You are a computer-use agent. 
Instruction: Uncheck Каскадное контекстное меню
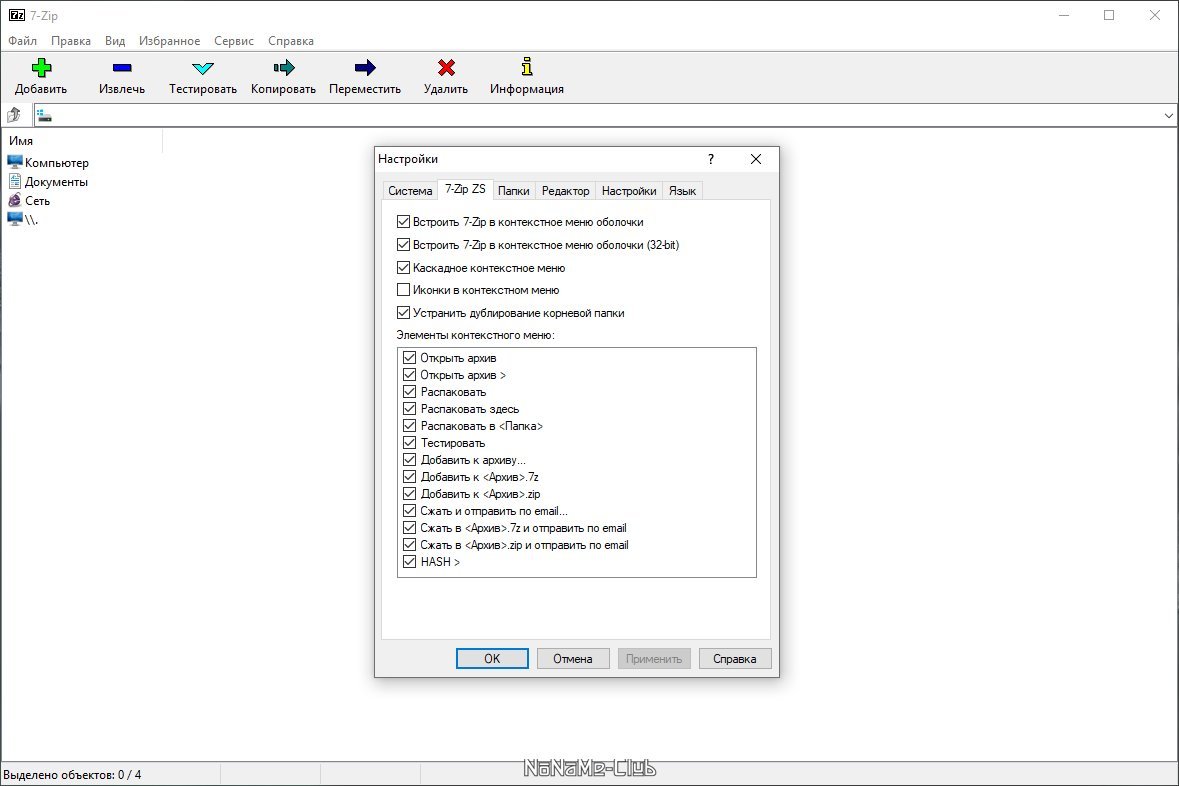pos(403,268)
